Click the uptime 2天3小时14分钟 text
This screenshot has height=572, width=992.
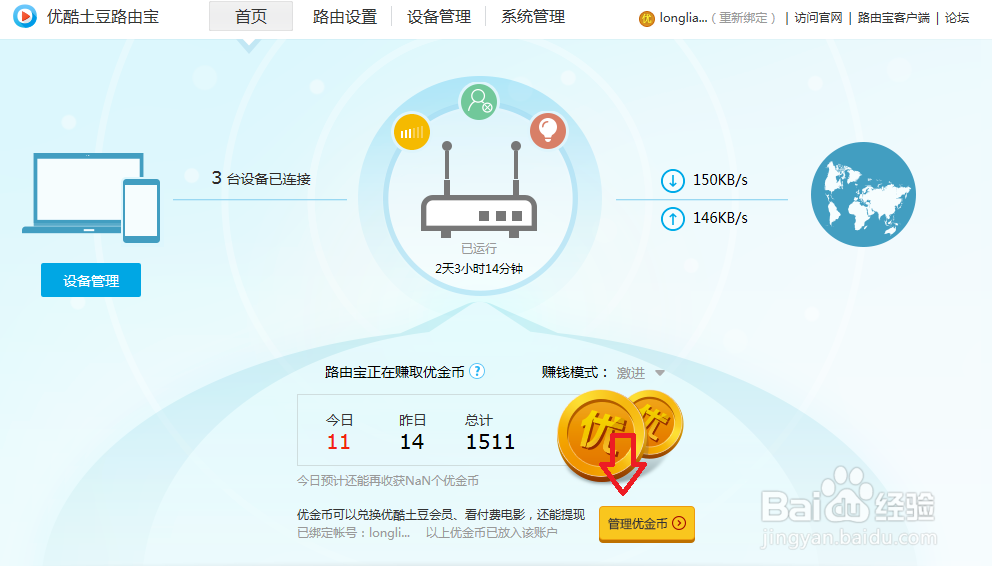pyautogui.click(x=479, y=268)
